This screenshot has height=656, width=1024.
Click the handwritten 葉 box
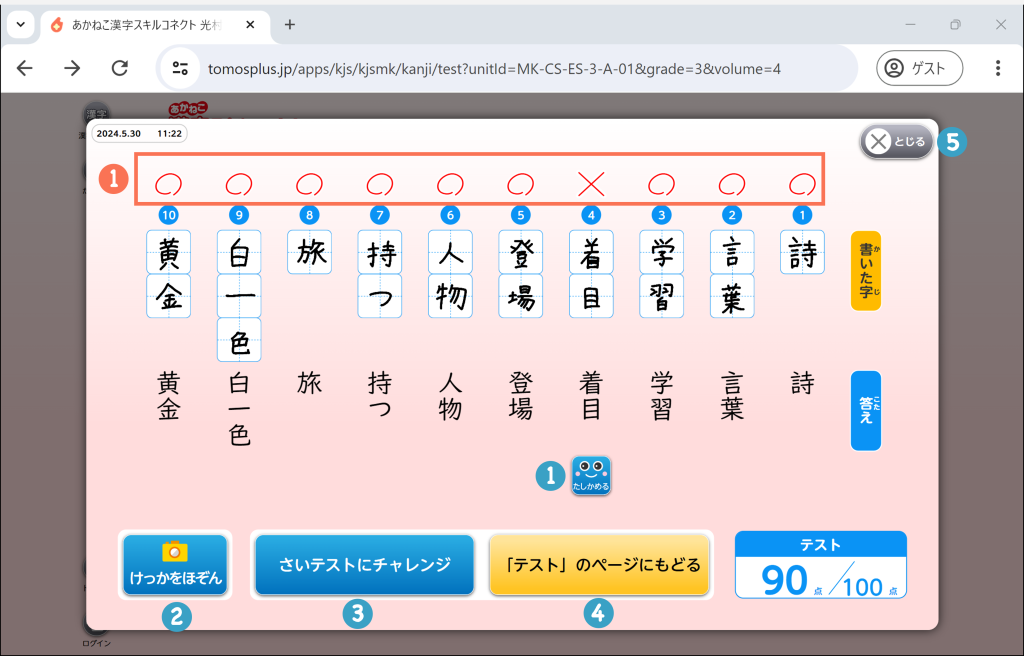point(731,296)
